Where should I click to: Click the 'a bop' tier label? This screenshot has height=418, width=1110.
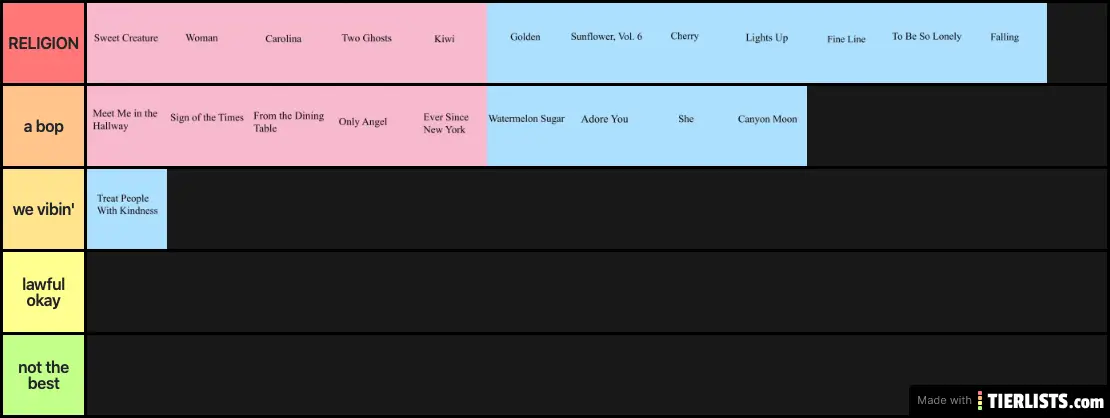click(43, 126)
